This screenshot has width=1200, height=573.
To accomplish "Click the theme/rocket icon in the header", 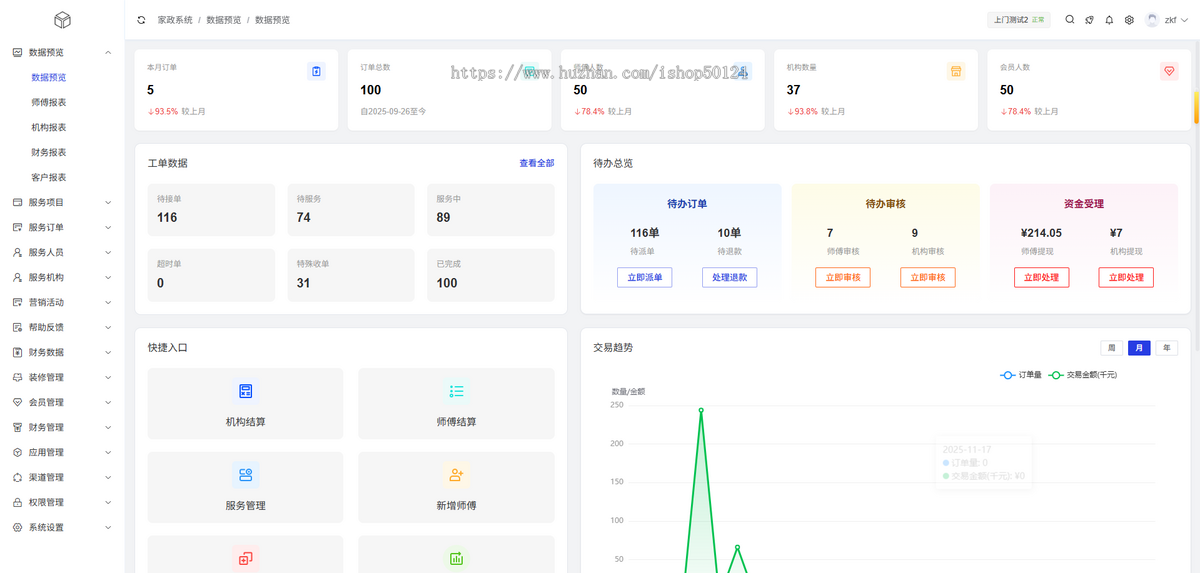I will 1090,20.
